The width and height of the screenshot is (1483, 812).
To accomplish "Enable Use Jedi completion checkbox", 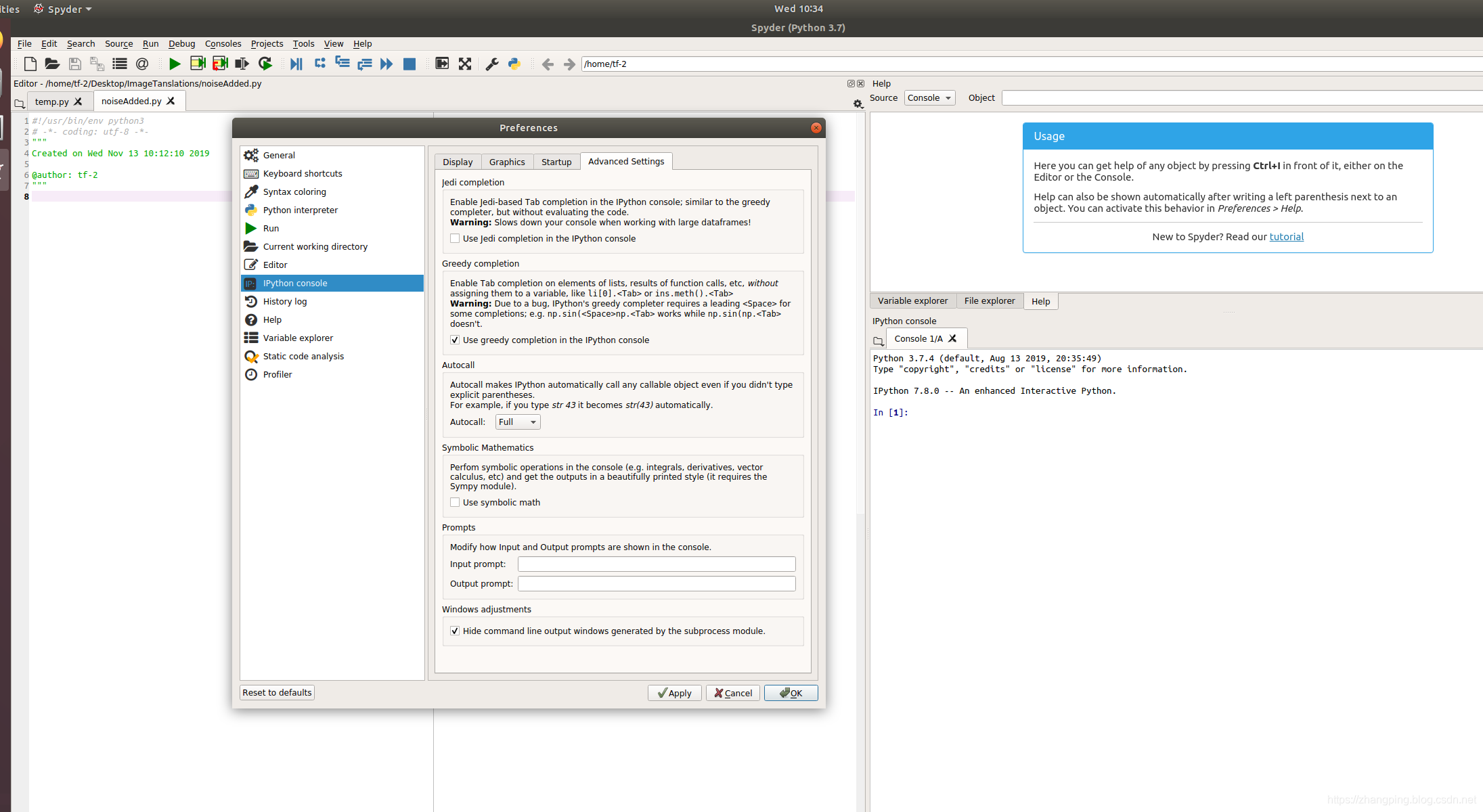I will (x=455, y=238).
